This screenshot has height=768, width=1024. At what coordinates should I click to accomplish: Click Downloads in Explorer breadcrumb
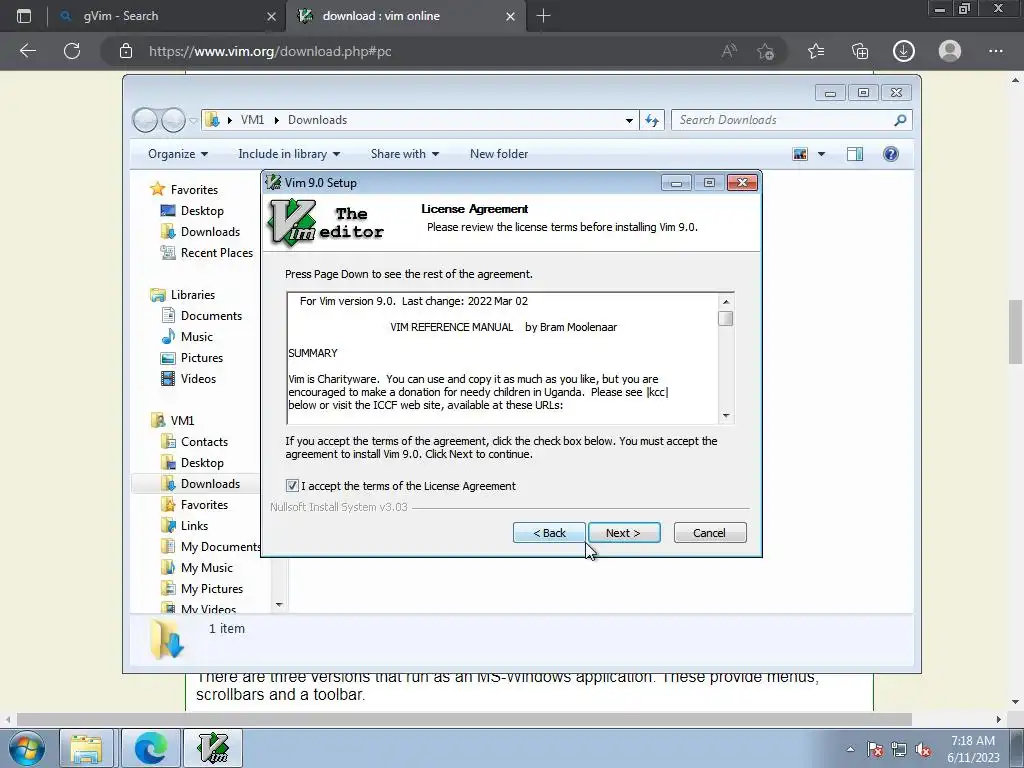pos(317,120)
